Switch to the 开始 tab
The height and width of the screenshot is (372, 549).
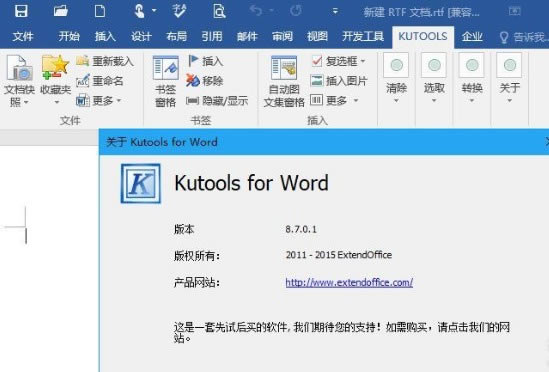69,36
